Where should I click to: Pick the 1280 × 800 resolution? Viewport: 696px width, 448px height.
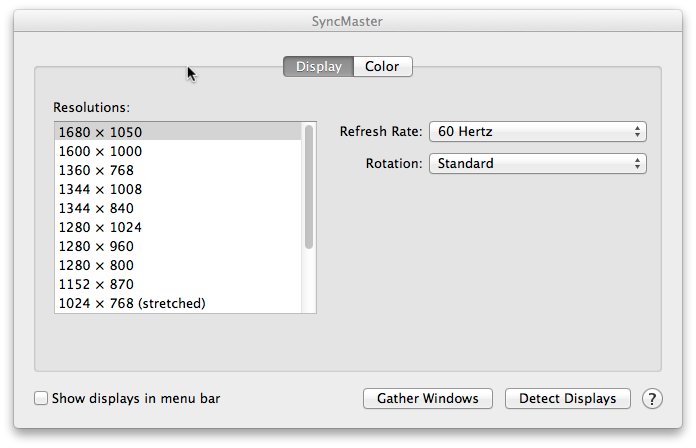(178, 266)
